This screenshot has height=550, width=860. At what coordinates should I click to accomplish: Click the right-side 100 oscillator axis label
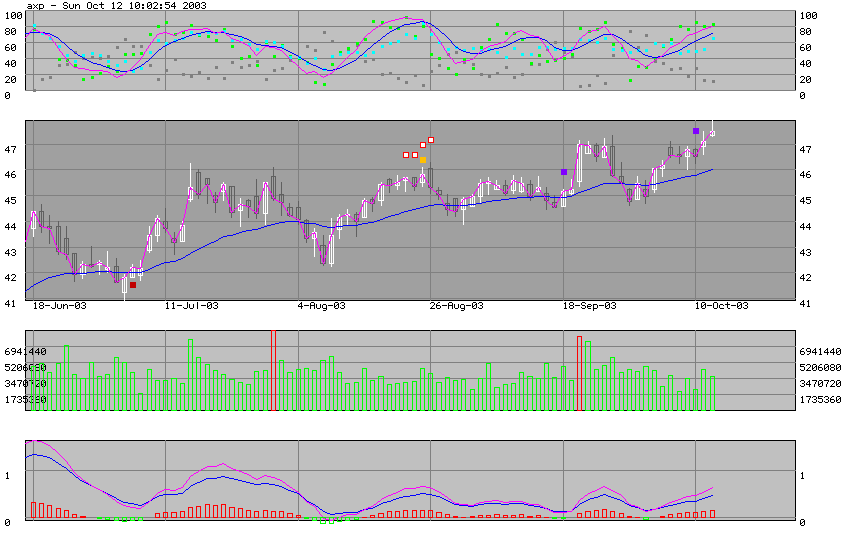(808, 16)
